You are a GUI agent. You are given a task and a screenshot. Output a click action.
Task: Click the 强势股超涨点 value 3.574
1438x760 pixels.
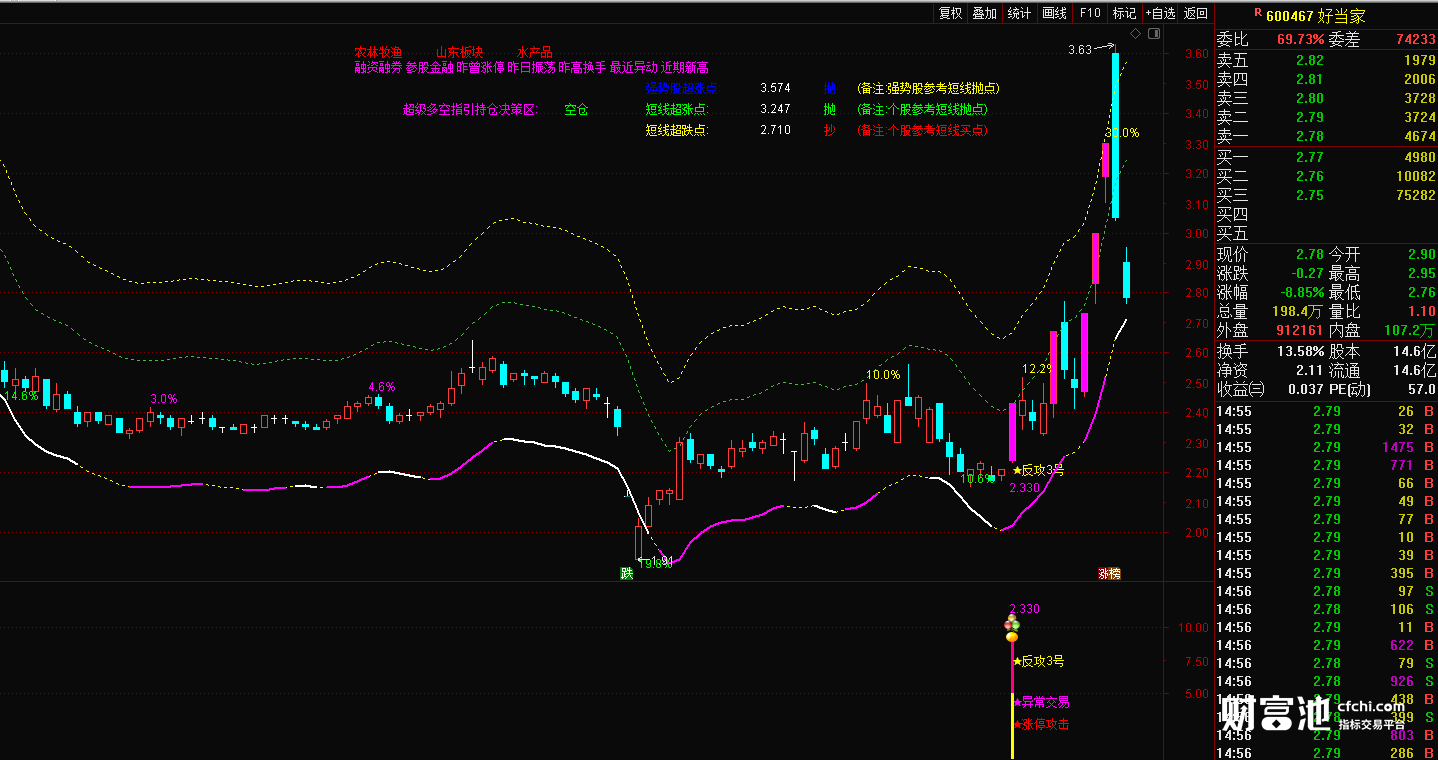(x=775, y=88)
